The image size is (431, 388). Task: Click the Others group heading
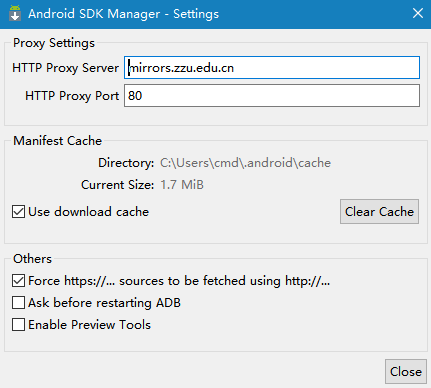click(32, 259)
